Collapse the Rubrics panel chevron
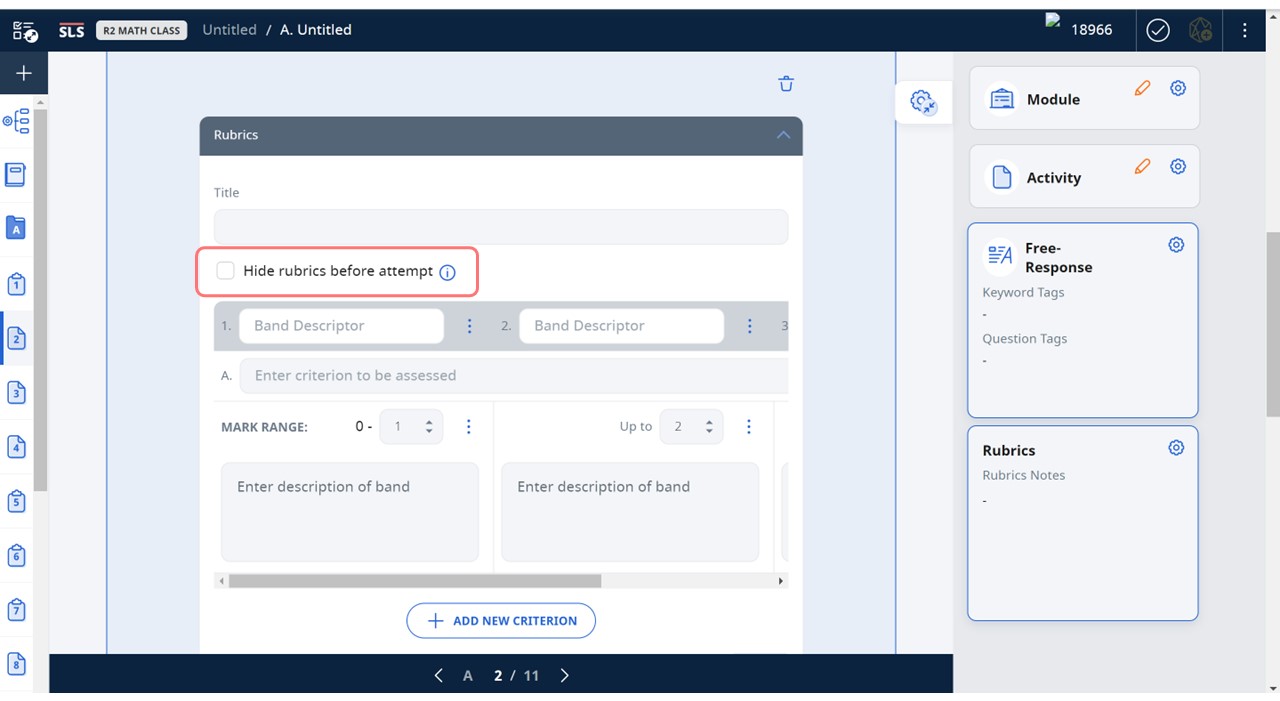1280x701 pixels. tap(783, 135)
